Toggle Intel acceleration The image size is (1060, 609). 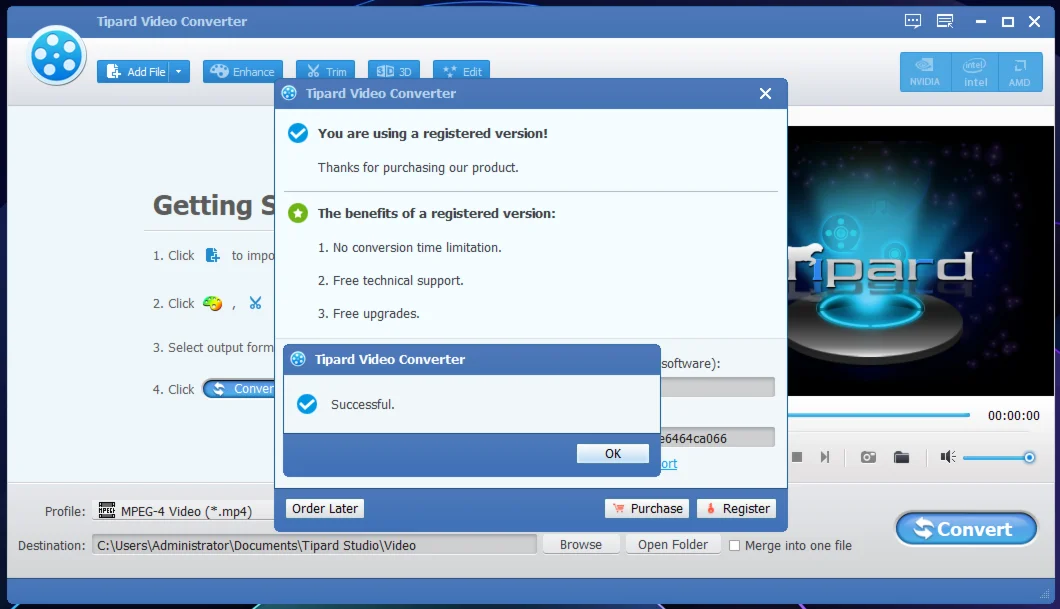(x=975, y=72)
